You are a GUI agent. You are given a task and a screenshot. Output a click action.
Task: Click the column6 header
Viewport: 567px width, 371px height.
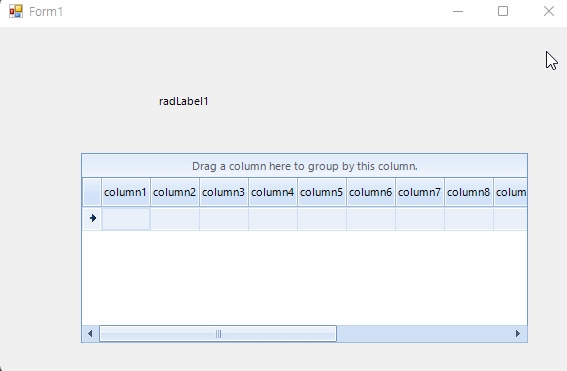371,192
